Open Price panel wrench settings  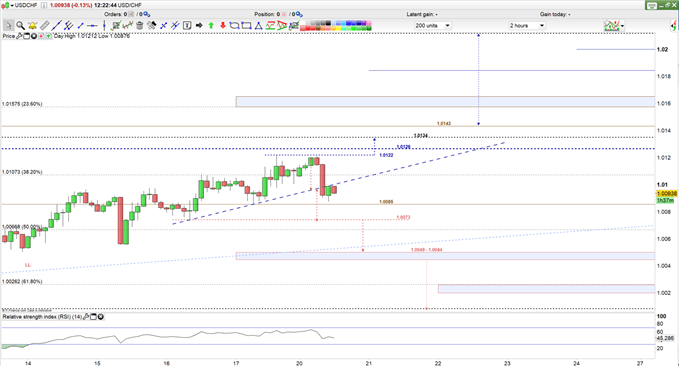coord(19,36)
